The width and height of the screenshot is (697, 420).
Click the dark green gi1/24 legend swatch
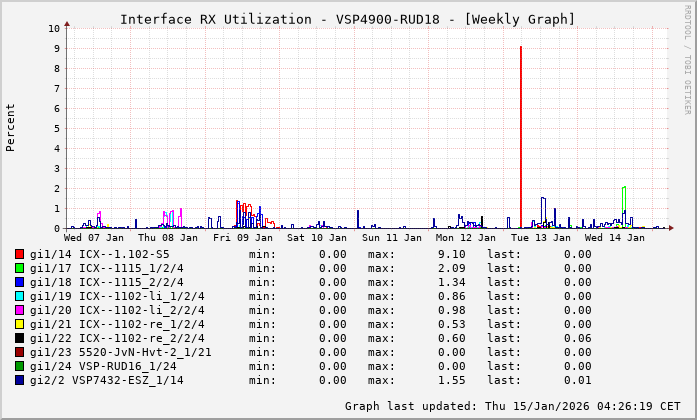point(20,366)
